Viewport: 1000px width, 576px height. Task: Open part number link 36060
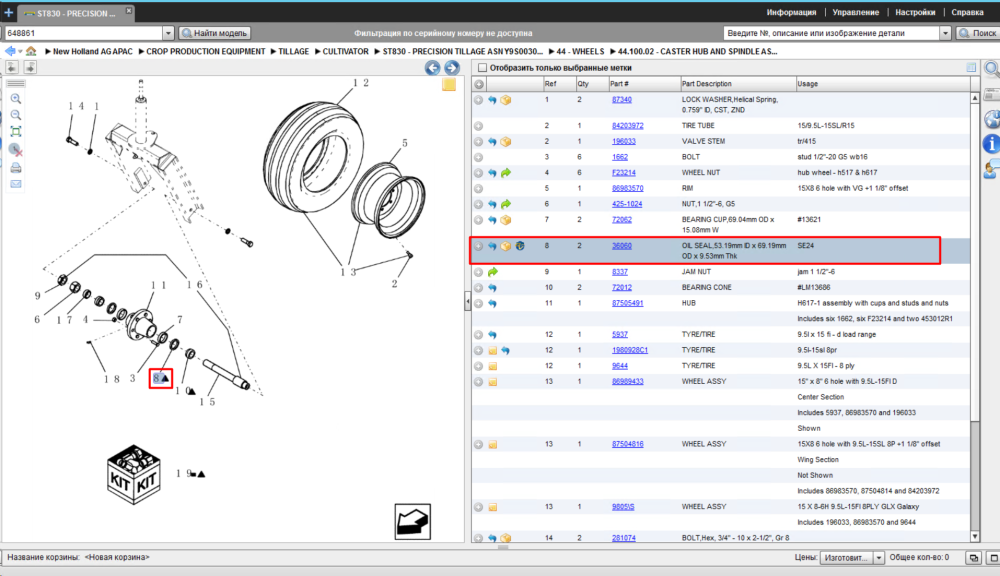pyautogui.click(x=622, y=246)
